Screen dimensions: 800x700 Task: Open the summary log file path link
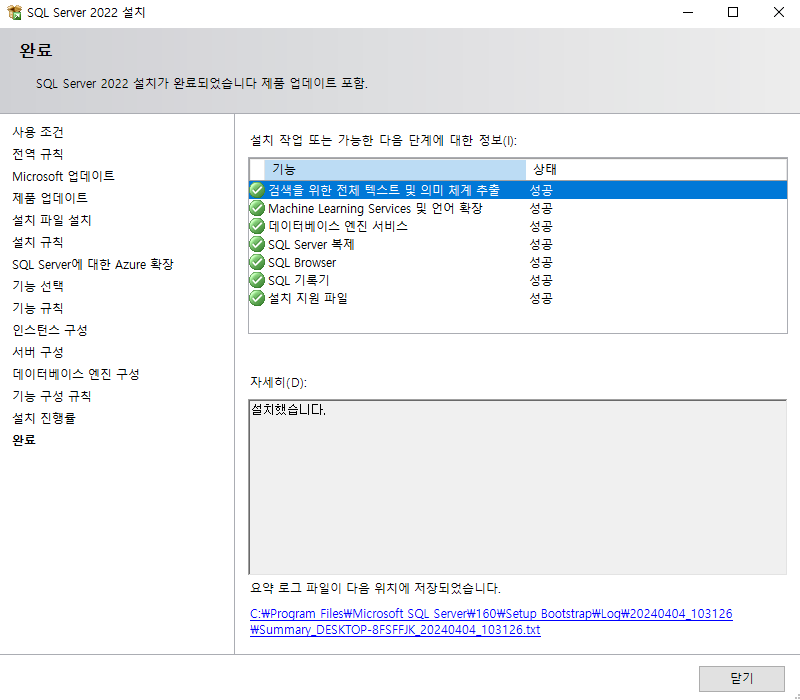tap(491, 621)
